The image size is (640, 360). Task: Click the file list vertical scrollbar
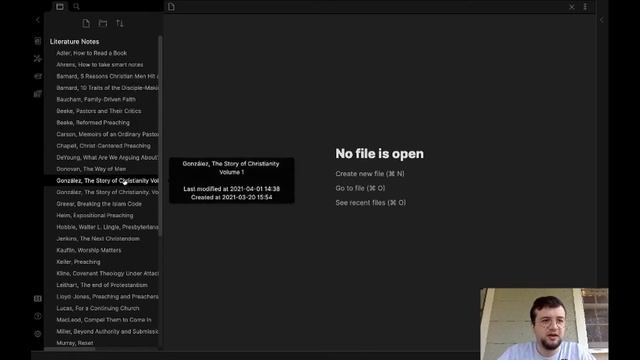(160, 136)
